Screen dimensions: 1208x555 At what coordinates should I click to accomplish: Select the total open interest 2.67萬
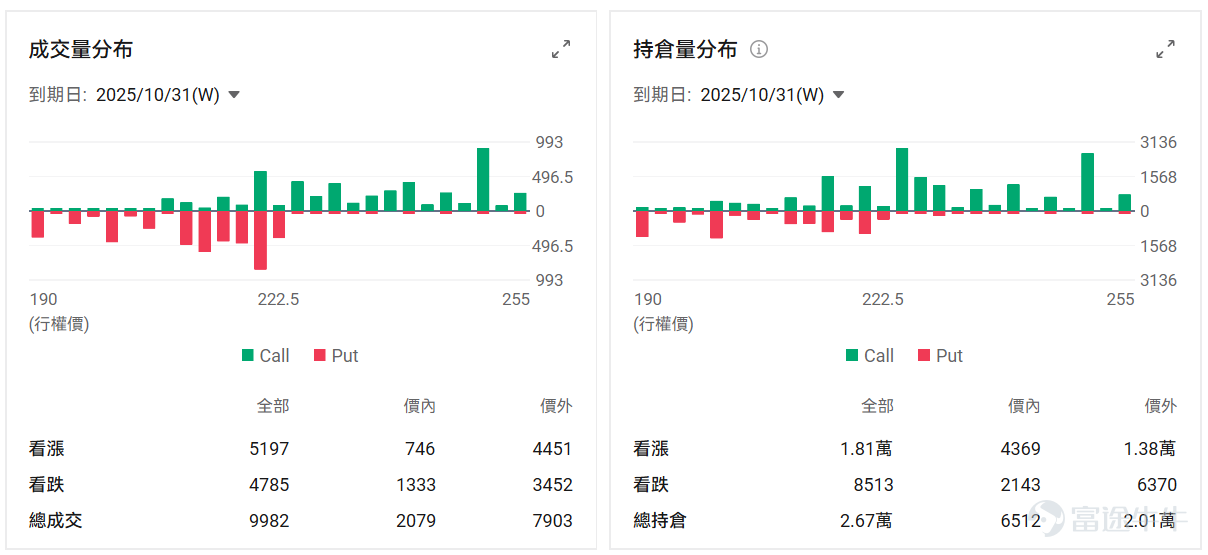pyautogui.click(x=866, y=521)
